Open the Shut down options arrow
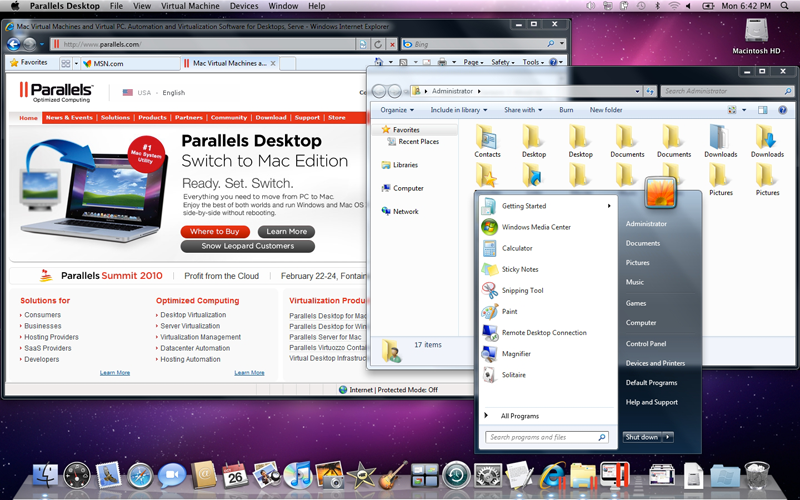 tap(668, 437)
